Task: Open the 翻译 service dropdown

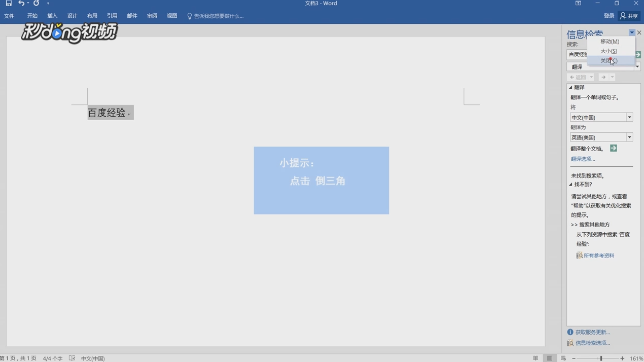Action: tap(637, 67)
